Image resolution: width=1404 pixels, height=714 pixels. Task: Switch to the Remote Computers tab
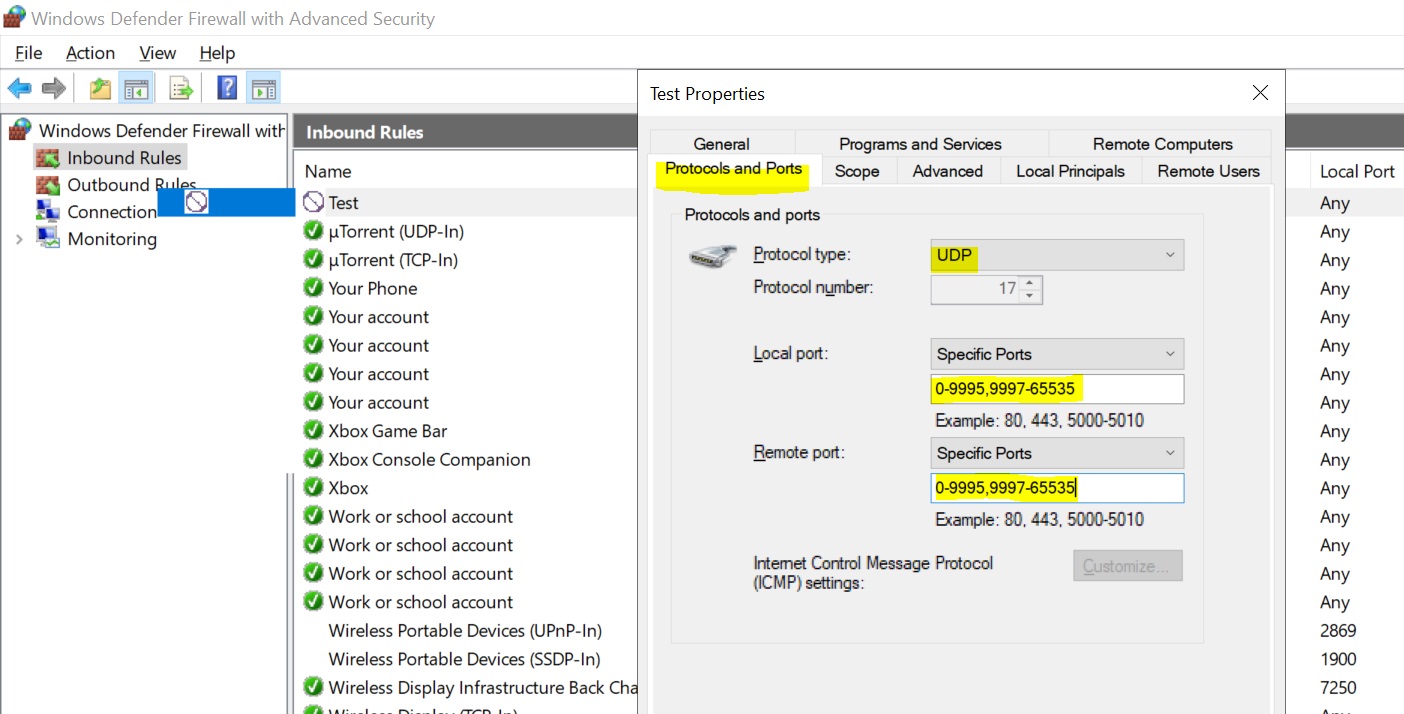click(1162, 143)
